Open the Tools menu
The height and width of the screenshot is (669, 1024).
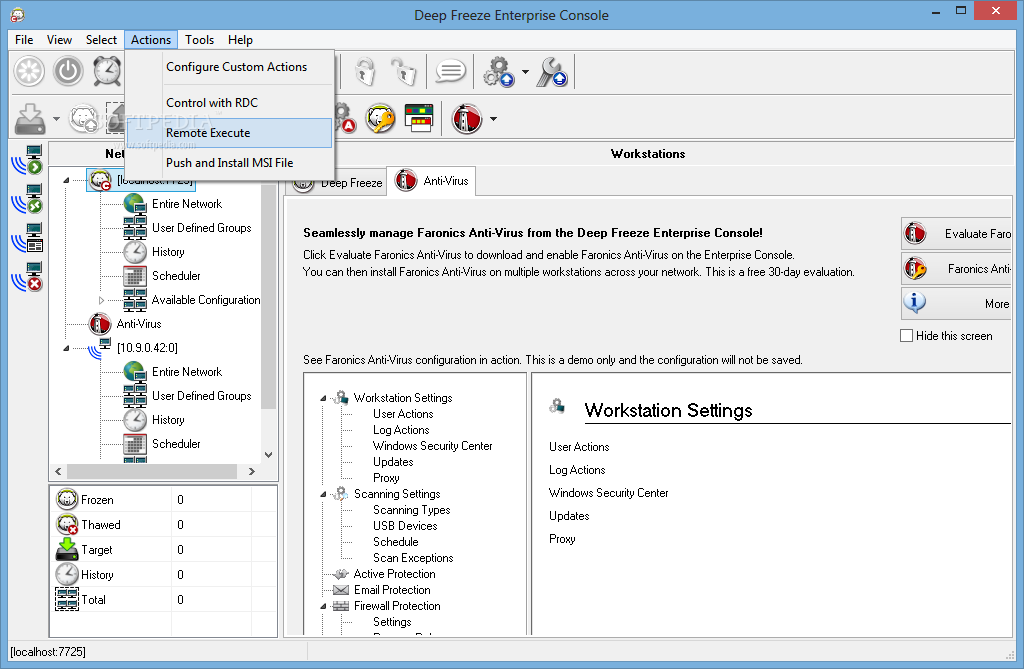click(x=199, y=40)
